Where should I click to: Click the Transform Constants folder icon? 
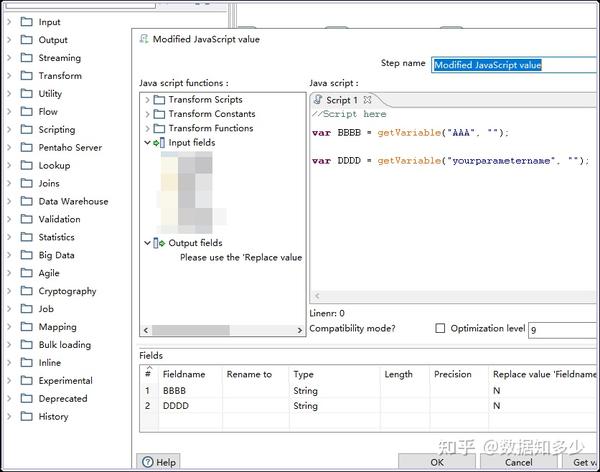click(159, 114)
